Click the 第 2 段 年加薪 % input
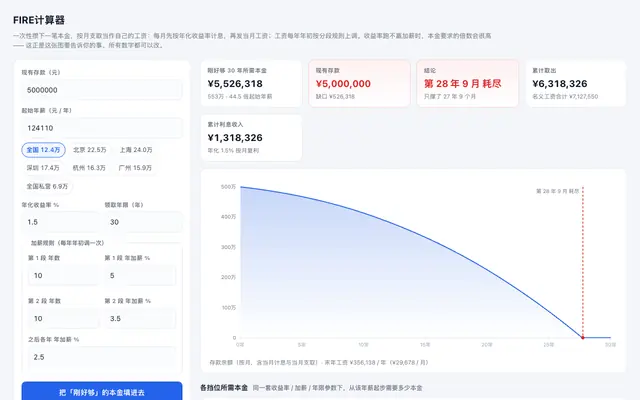640x400 pixels. (x=140, y=318)
